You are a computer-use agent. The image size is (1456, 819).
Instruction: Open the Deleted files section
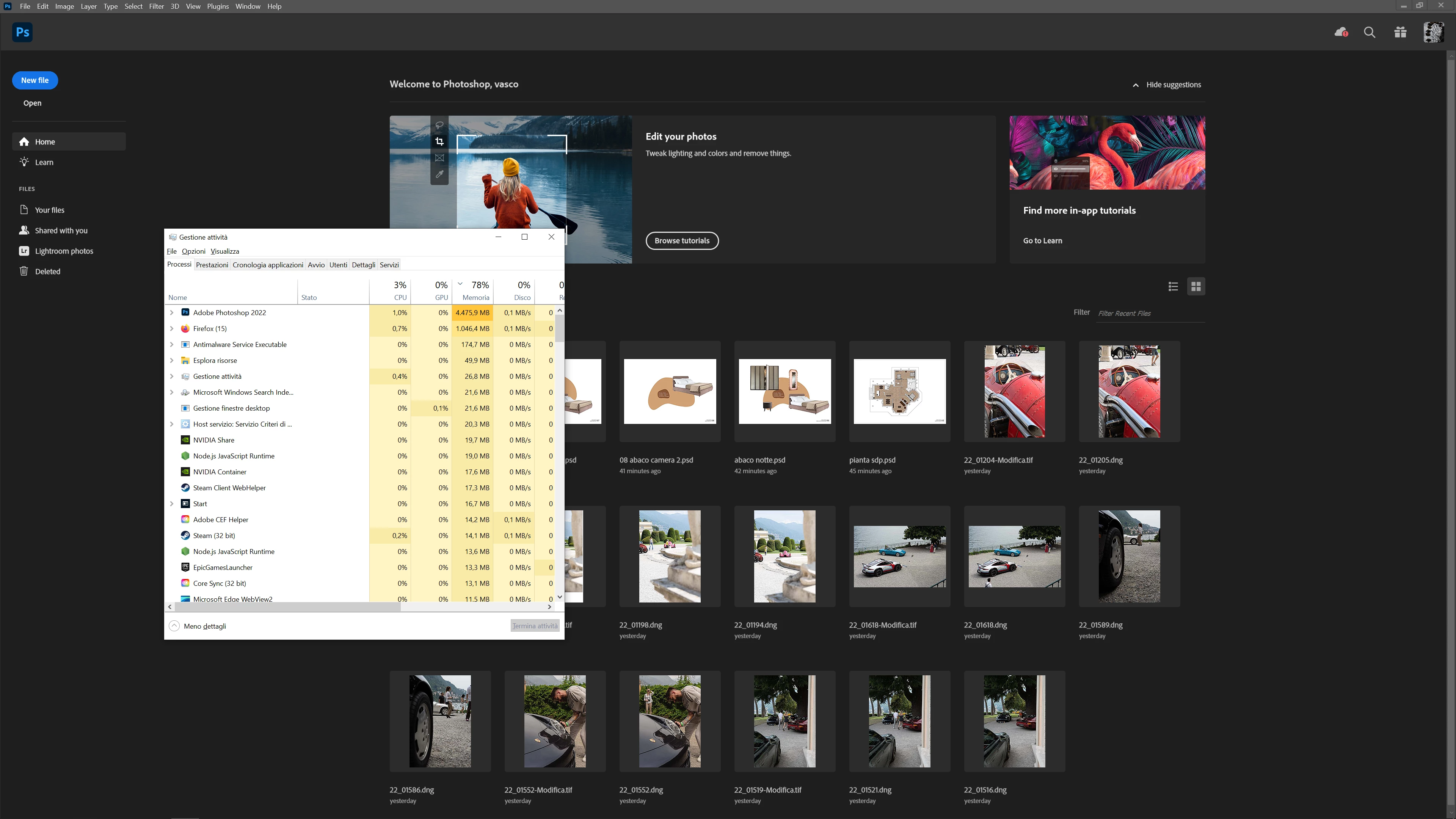click(x=47, y=271)
